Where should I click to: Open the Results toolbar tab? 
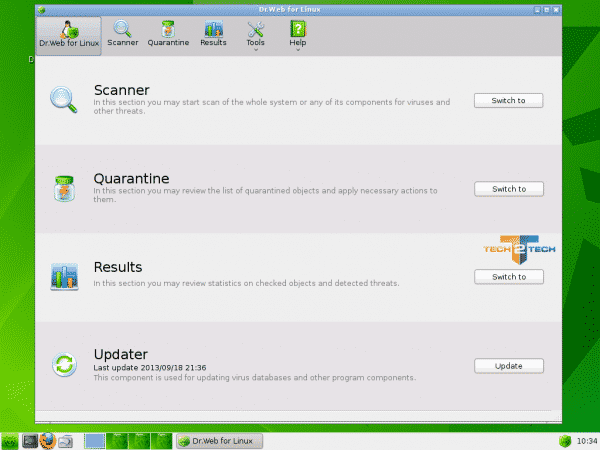pyautogui.click(x=214, y=34)
